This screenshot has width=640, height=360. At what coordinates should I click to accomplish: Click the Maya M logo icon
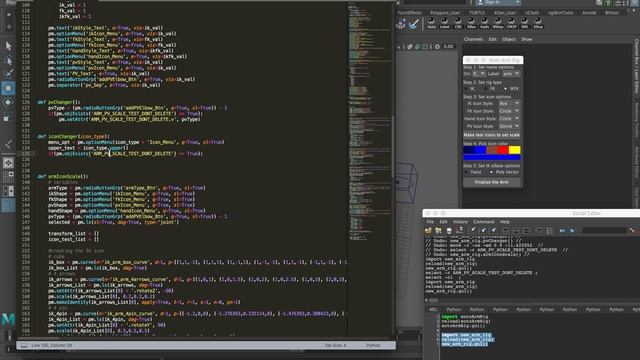pos(8,319)
